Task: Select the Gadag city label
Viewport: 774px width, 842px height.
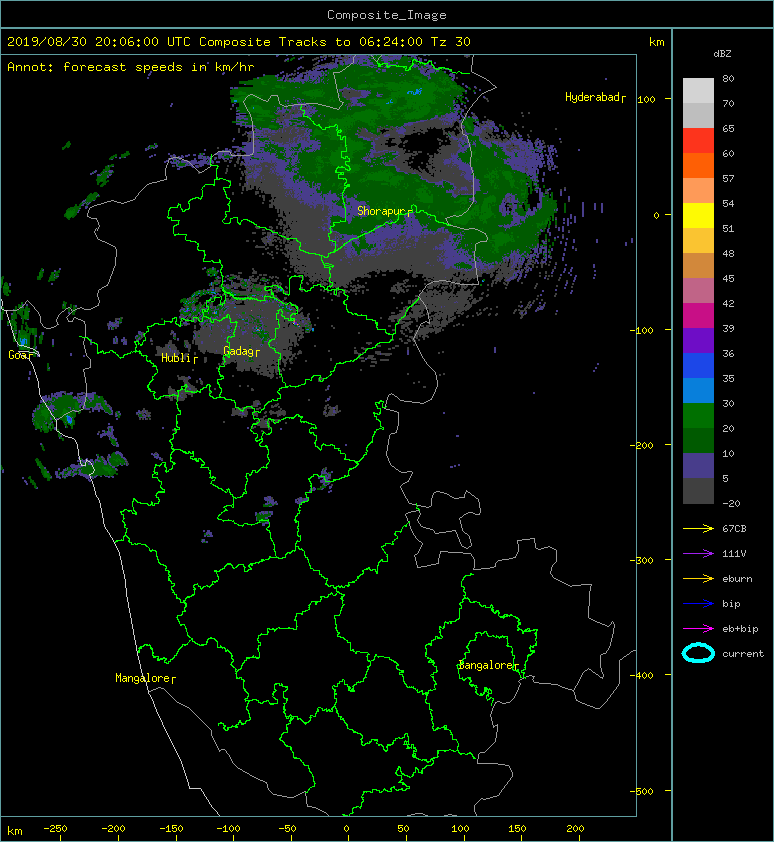Action: pyautogui.click(x=241, y=351)
